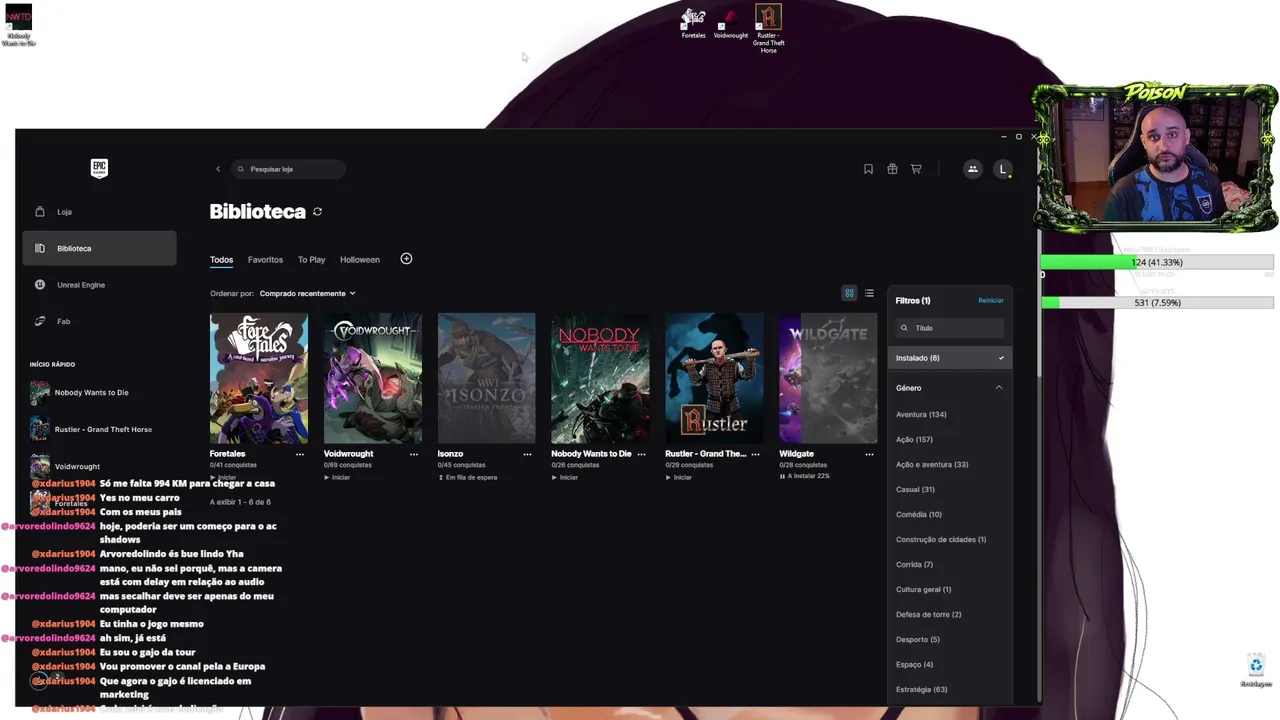Screen dimensions: 1280x720
Task: Open the friends list icon
Action: tap(972, 169)
